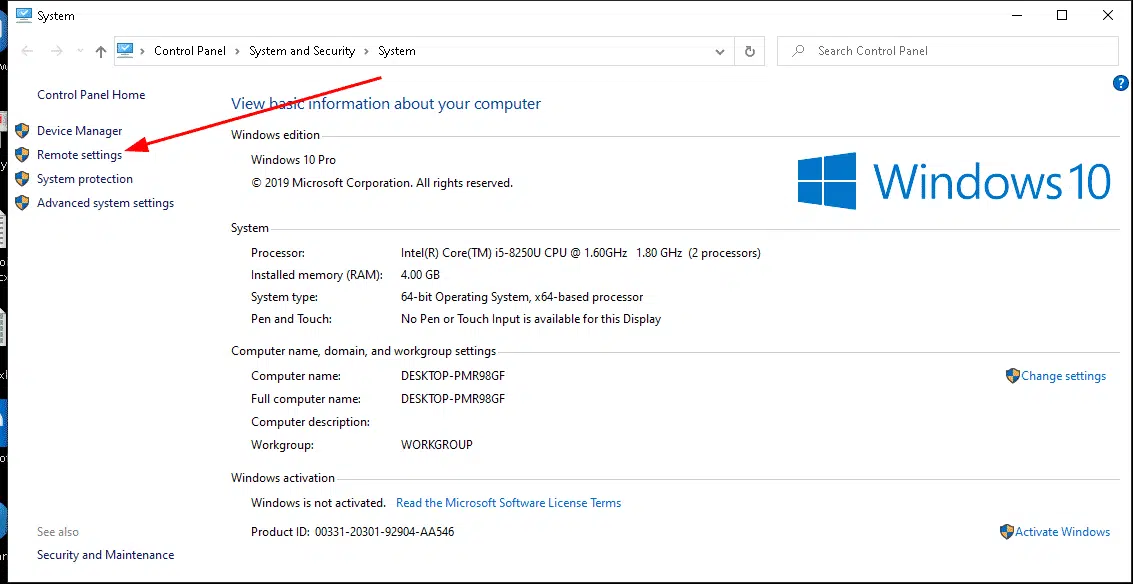Viewport: 1133px width, 584px height.
Task: Click the Windows 10 logo
Action: point(954,181)
